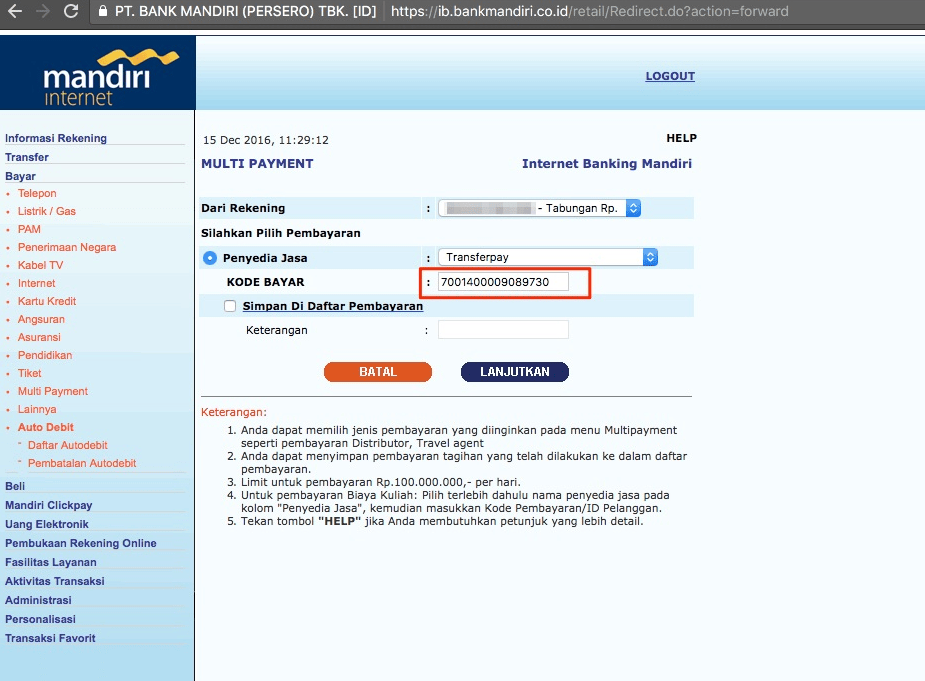This screenshot has width=925, height=681.
Task: Click the BATAL button
Action: (378, 372)
